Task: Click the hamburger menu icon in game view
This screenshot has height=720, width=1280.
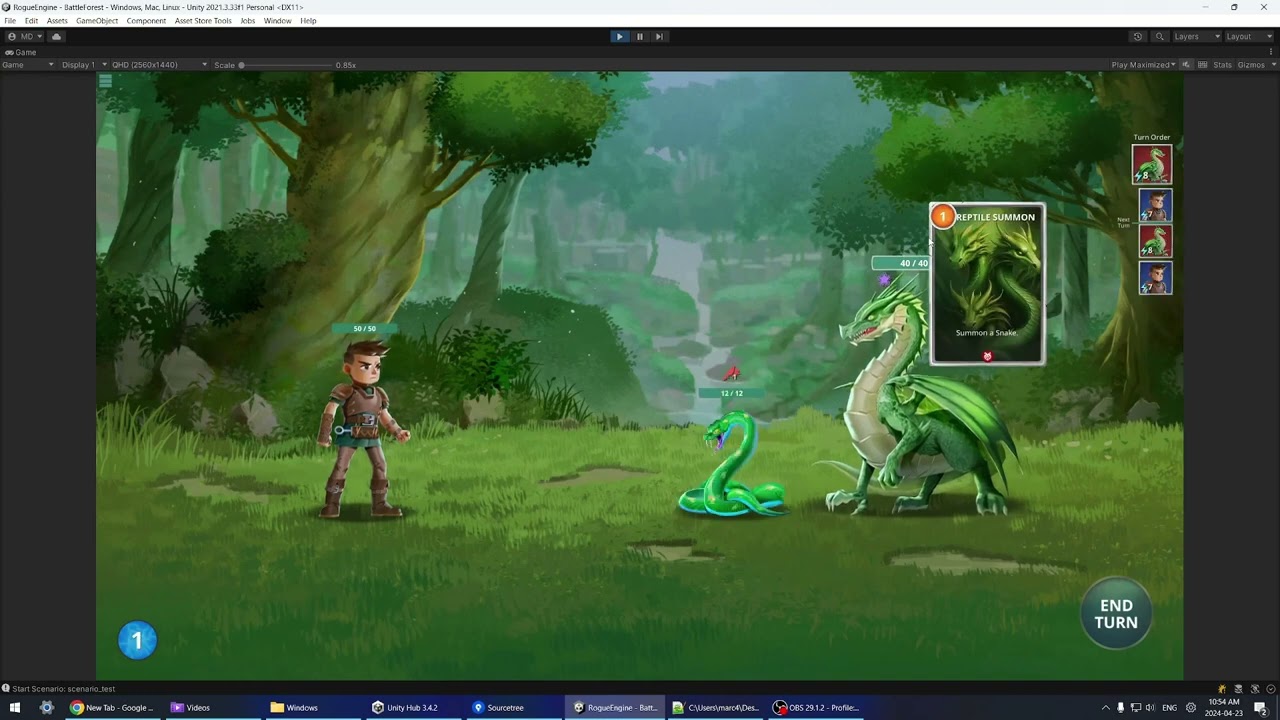Action: click(105, 82)
